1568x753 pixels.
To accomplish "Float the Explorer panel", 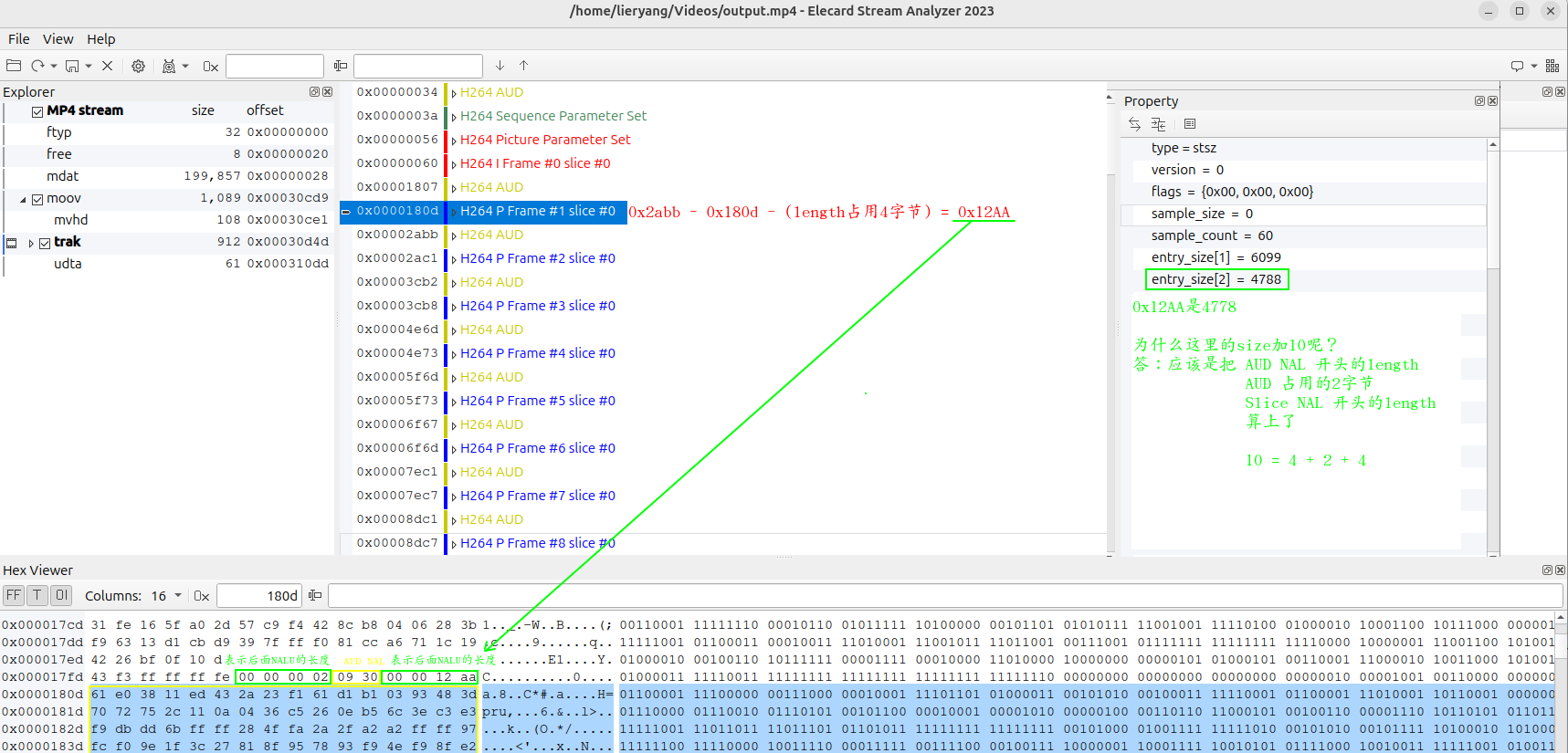I will point(314,91).
